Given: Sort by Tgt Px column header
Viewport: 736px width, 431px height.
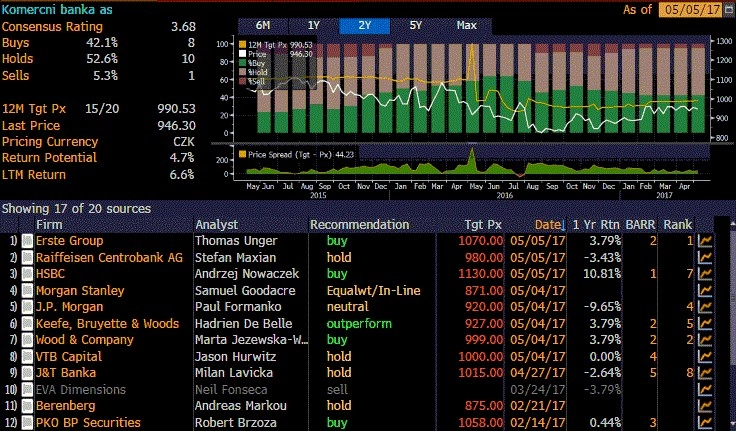Looking at the screenshot, I should click(x=483, y=225).
